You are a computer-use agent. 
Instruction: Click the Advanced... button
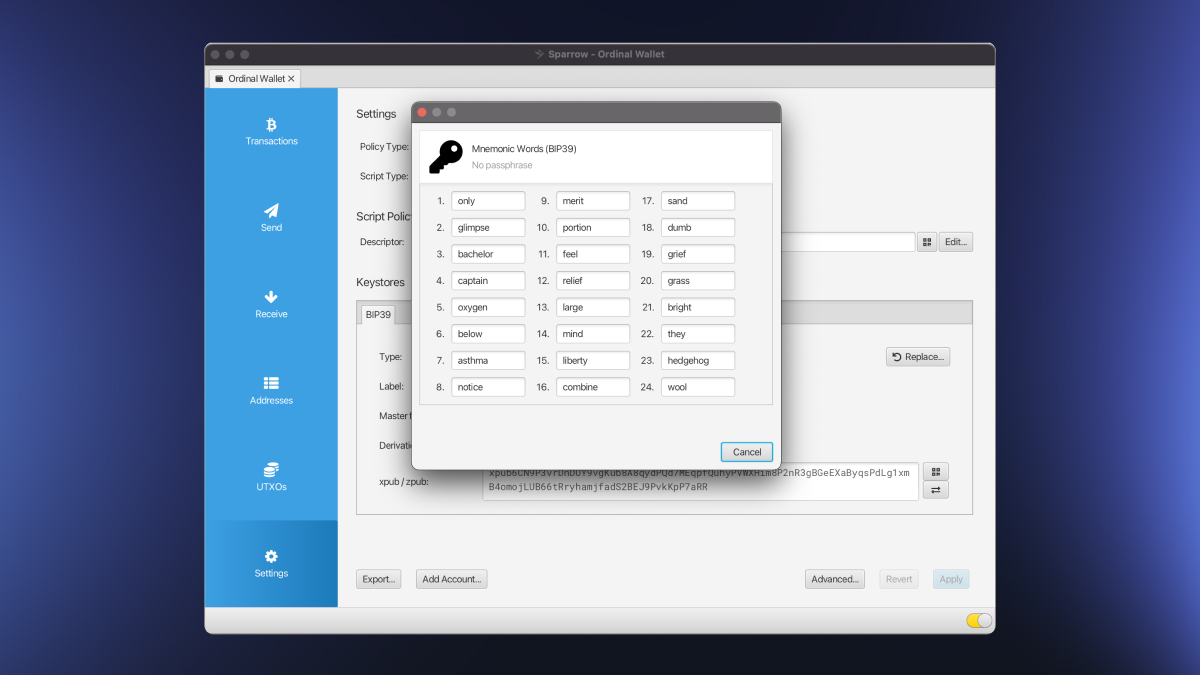click(835, 579)
